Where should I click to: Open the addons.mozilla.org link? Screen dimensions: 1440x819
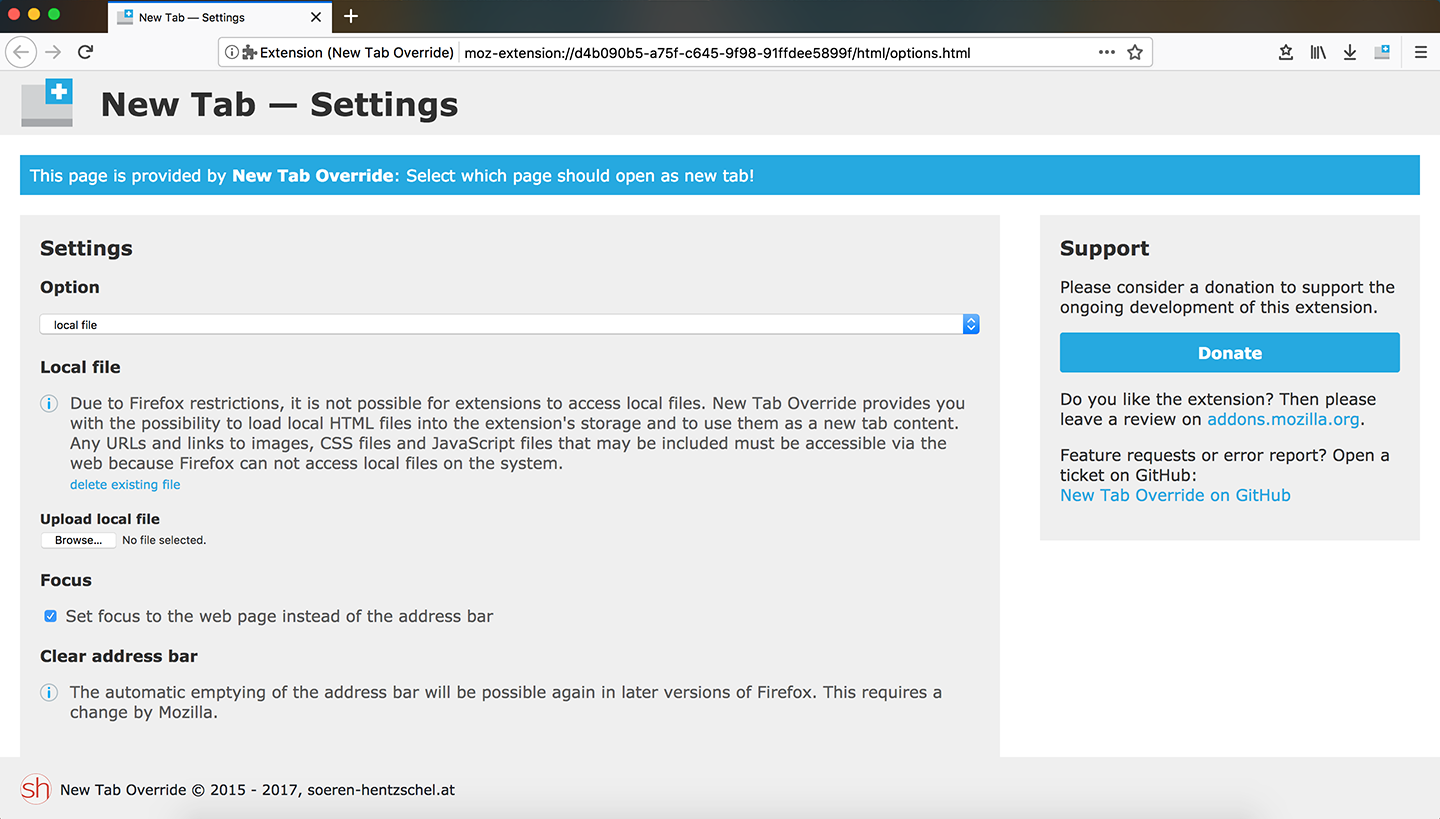1283,419
